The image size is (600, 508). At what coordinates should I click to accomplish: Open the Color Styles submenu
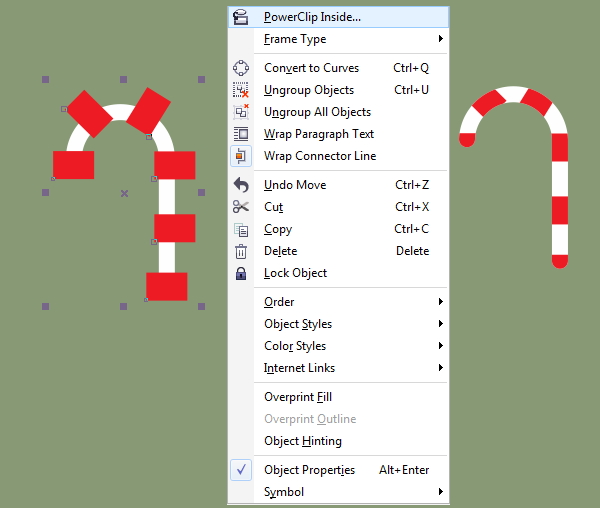pyautogui.click(x=338, y=346)
